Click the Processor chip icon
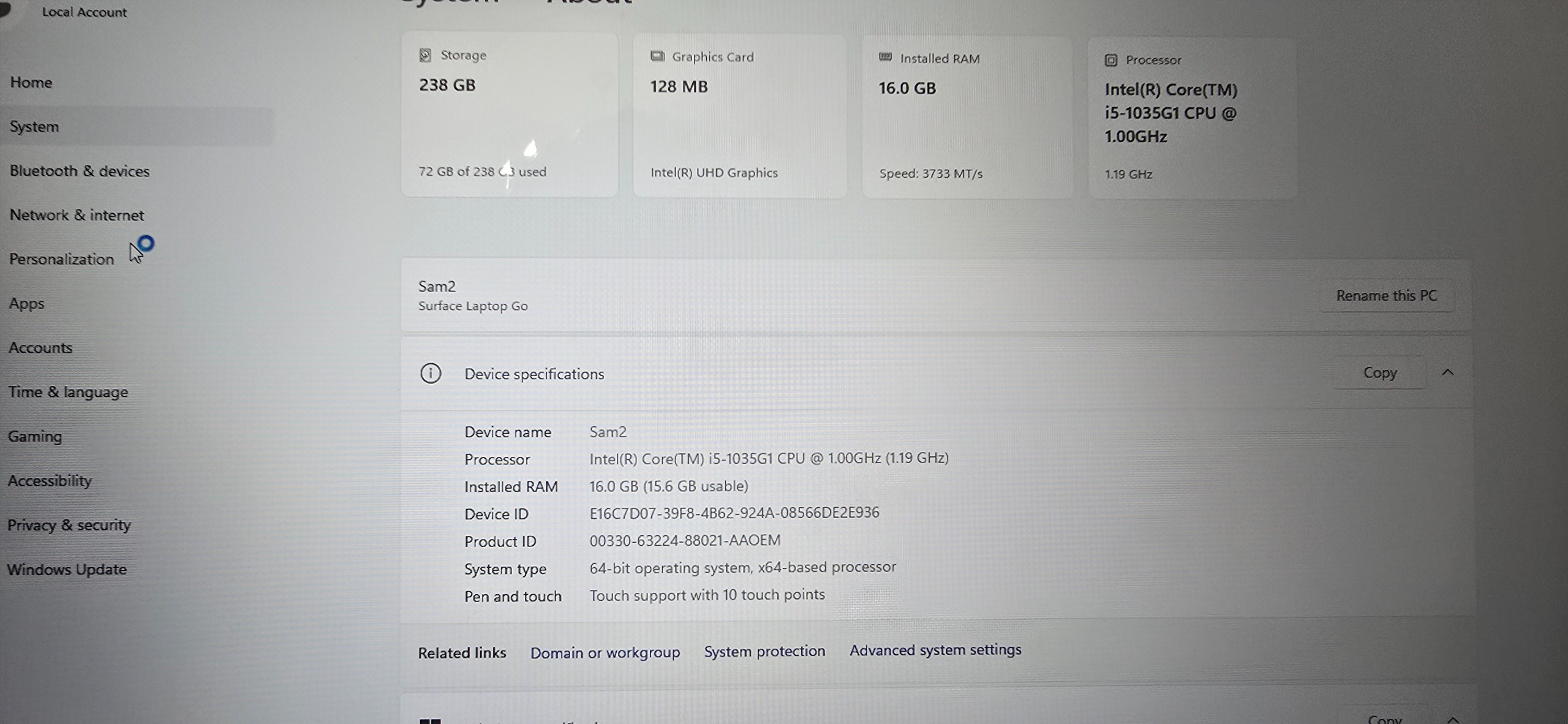 tap(1110, 60)
